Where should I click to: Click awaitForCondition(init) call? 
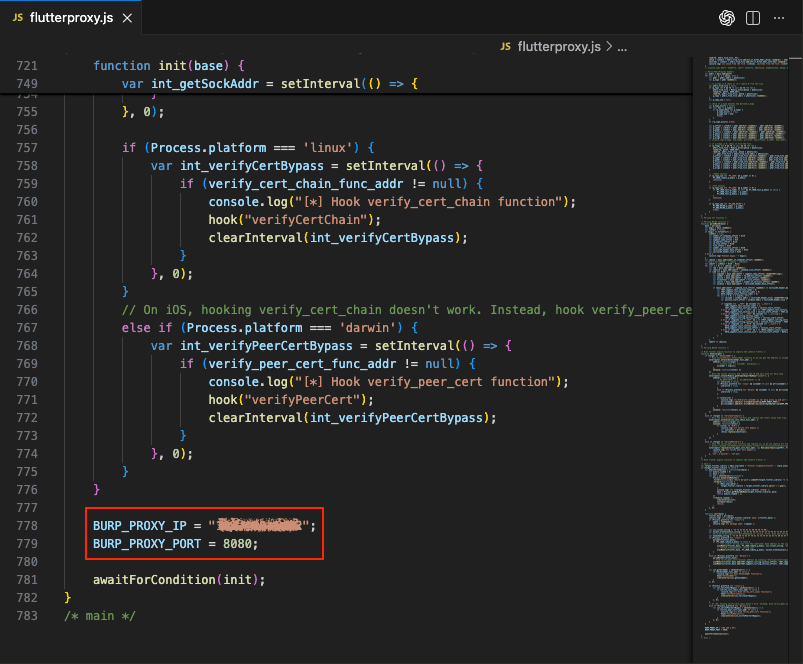tap(179, 580)
